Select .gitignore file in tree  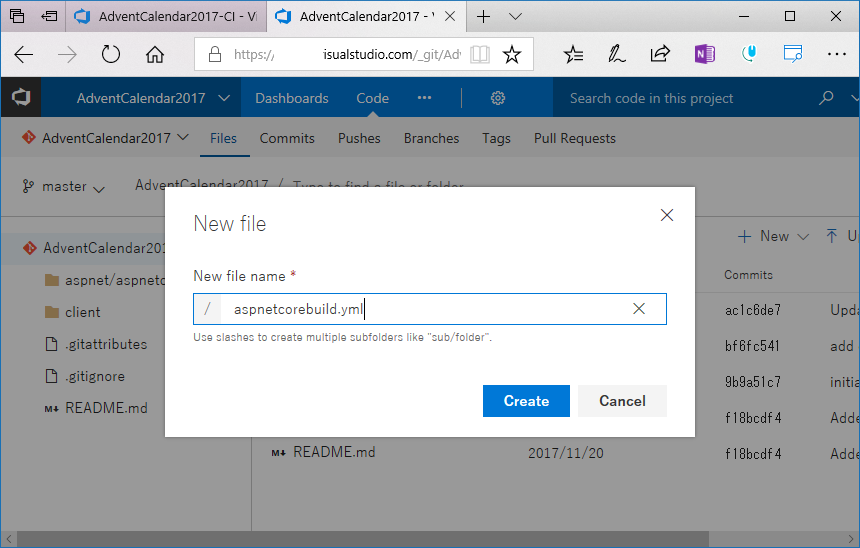coord(84,376)
